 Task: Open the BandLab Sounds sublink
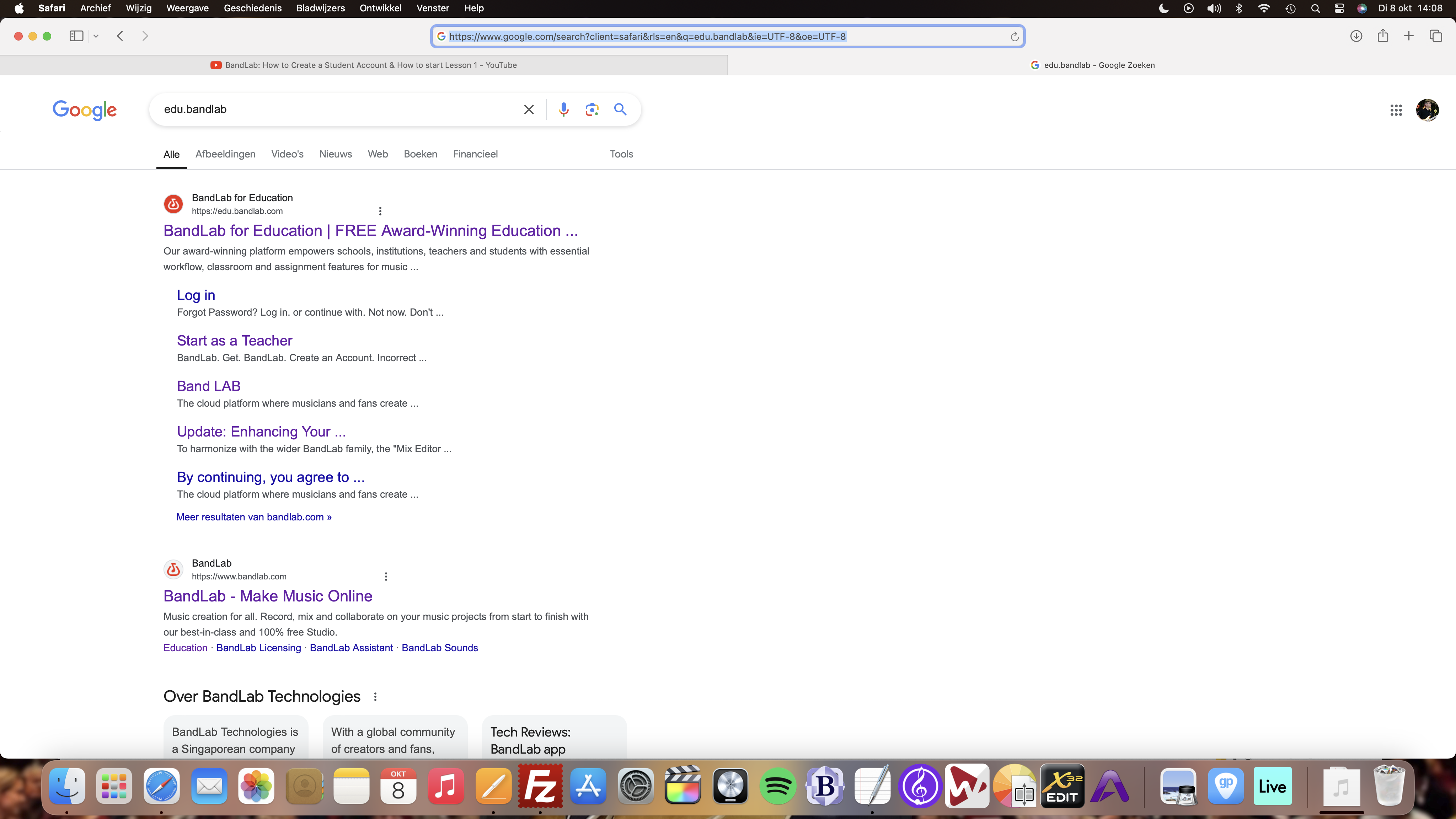[x=439, y=648]
